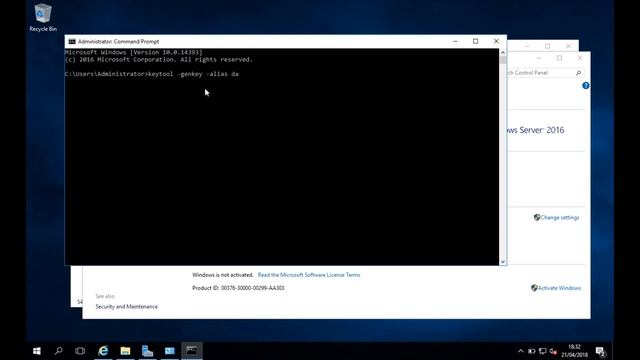The width and height of the screenshot is (640, 360).
Task: Click the volume tray icon
Action: tap(553, 351)
